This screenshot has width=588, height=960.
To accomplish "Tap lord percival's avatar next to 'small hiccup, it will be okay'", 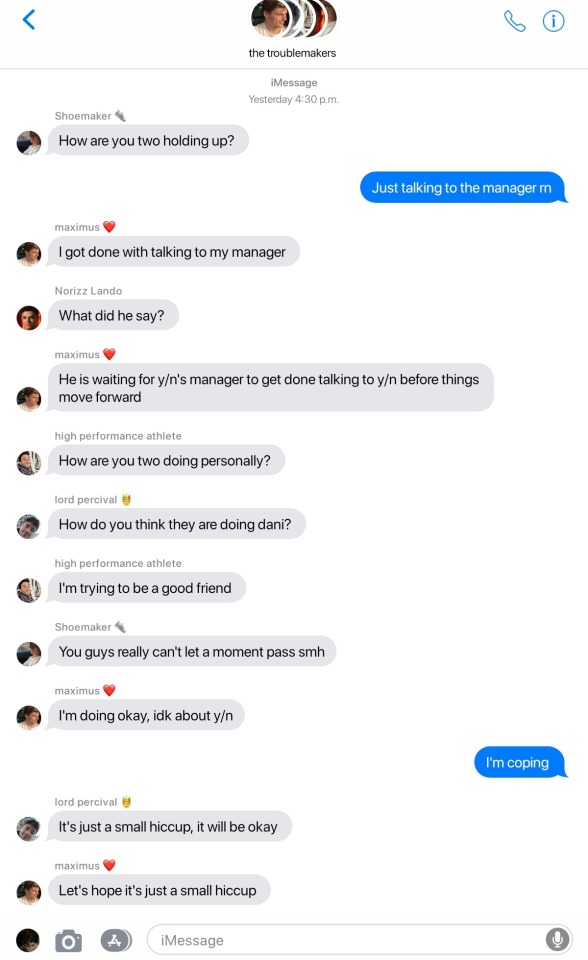I will tap(28, 829).
